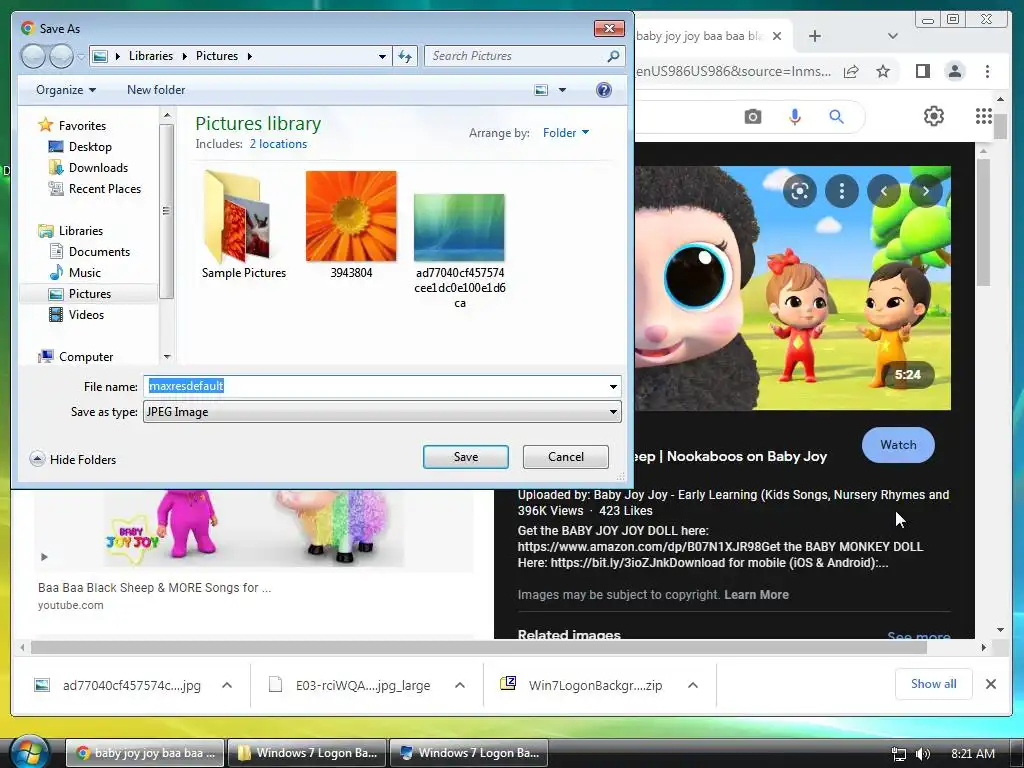Select Computer in the navigation pane
This screenshot has height=768, width=1024.
(x=86, y=357)
